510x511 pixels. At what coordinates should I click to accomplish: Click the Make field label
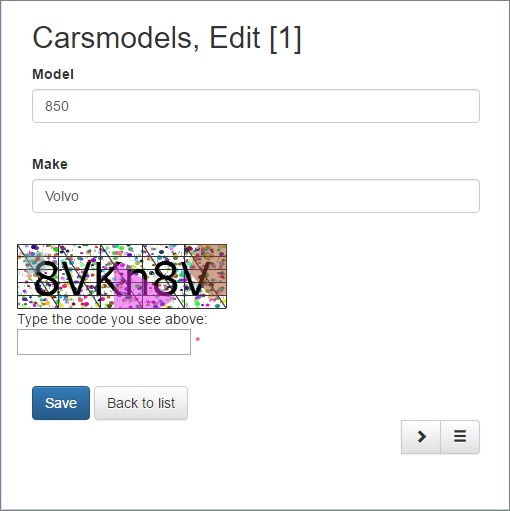coord(50,164)
